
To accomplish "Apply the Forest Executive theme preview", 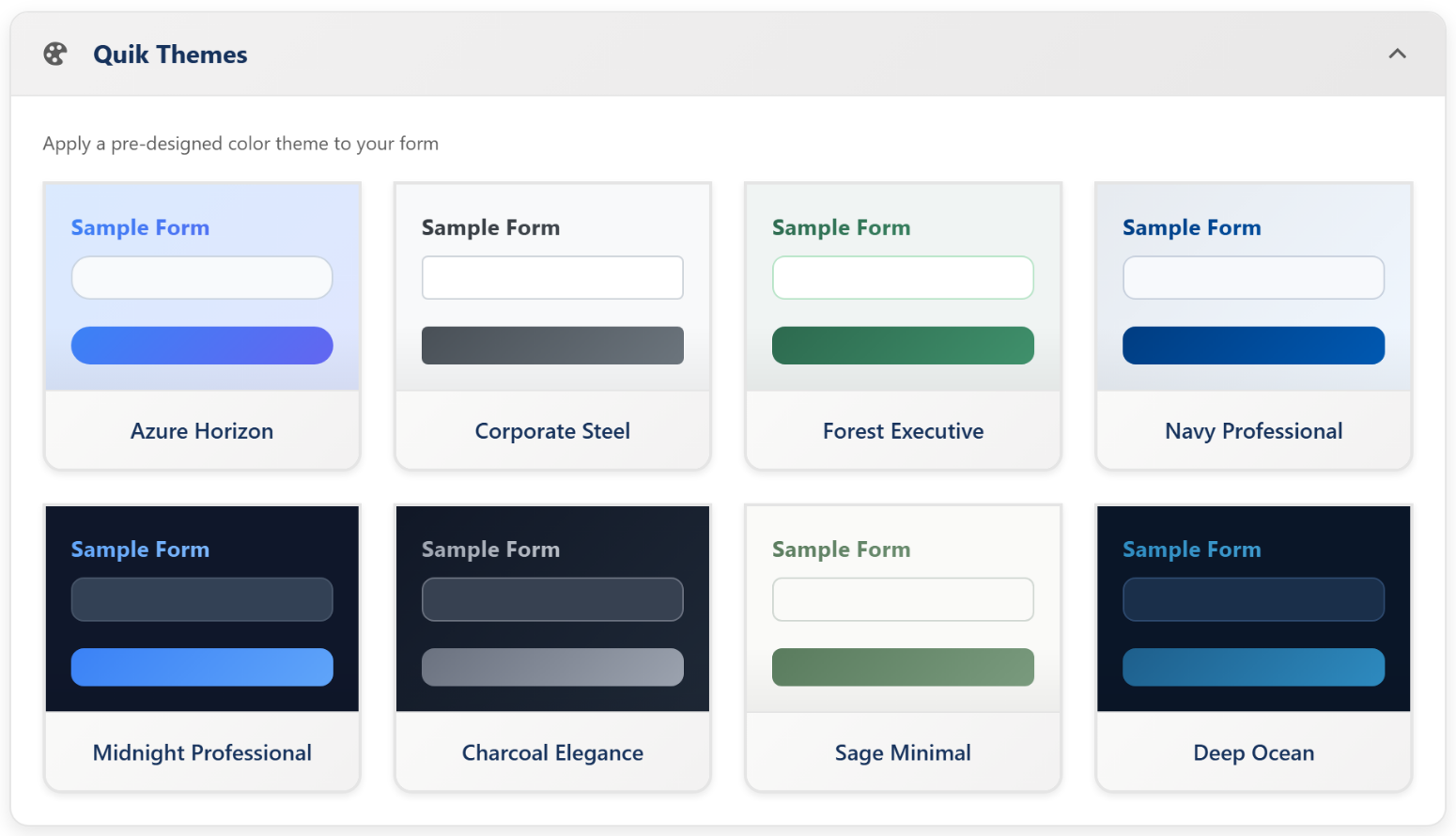I will tap(903, 286).
